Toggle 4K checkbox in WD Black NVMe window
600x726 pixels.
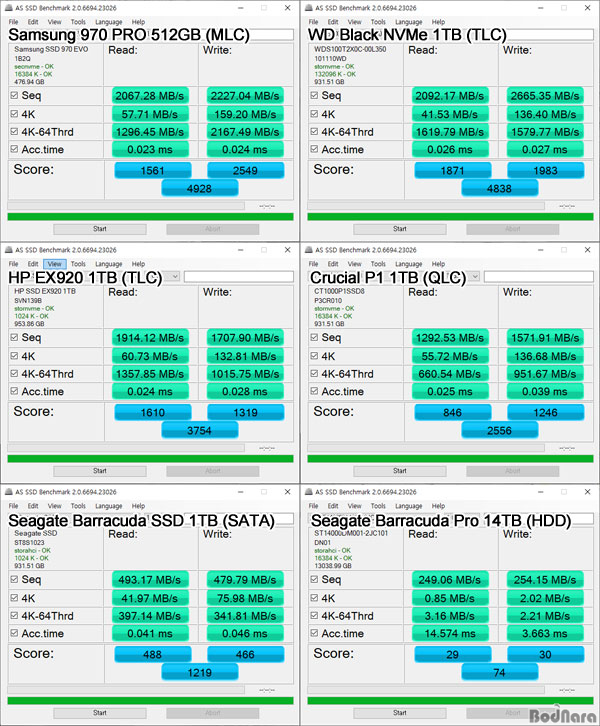click(x=314, y=114)
